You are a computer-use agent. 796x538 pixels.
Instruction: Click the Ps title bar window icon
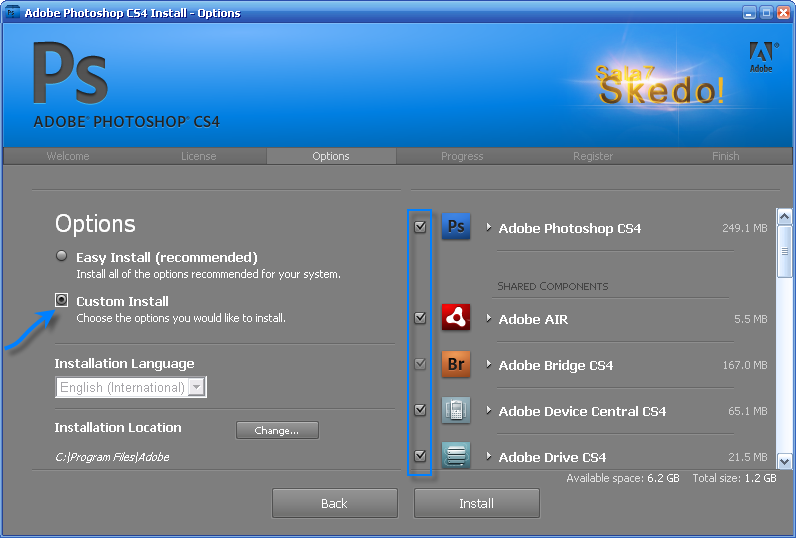tap(12, 12)
